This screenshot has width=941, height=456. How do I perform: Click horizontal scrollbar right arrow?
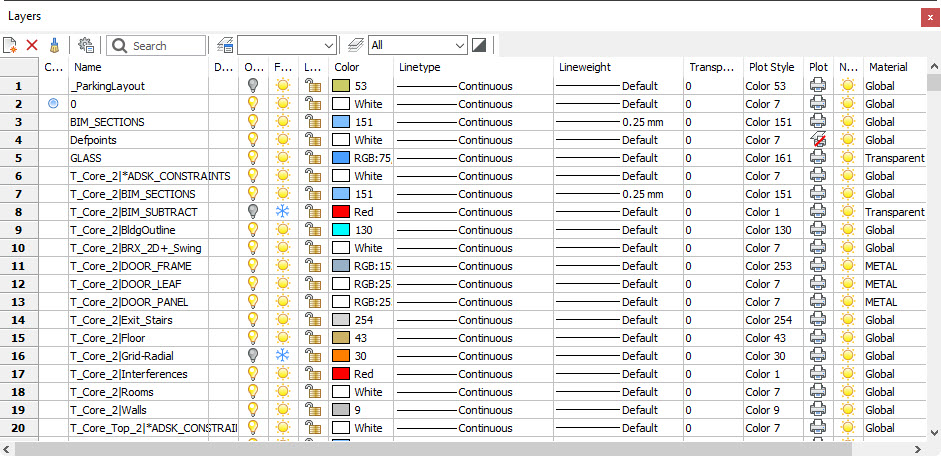[x=917, y=449]
